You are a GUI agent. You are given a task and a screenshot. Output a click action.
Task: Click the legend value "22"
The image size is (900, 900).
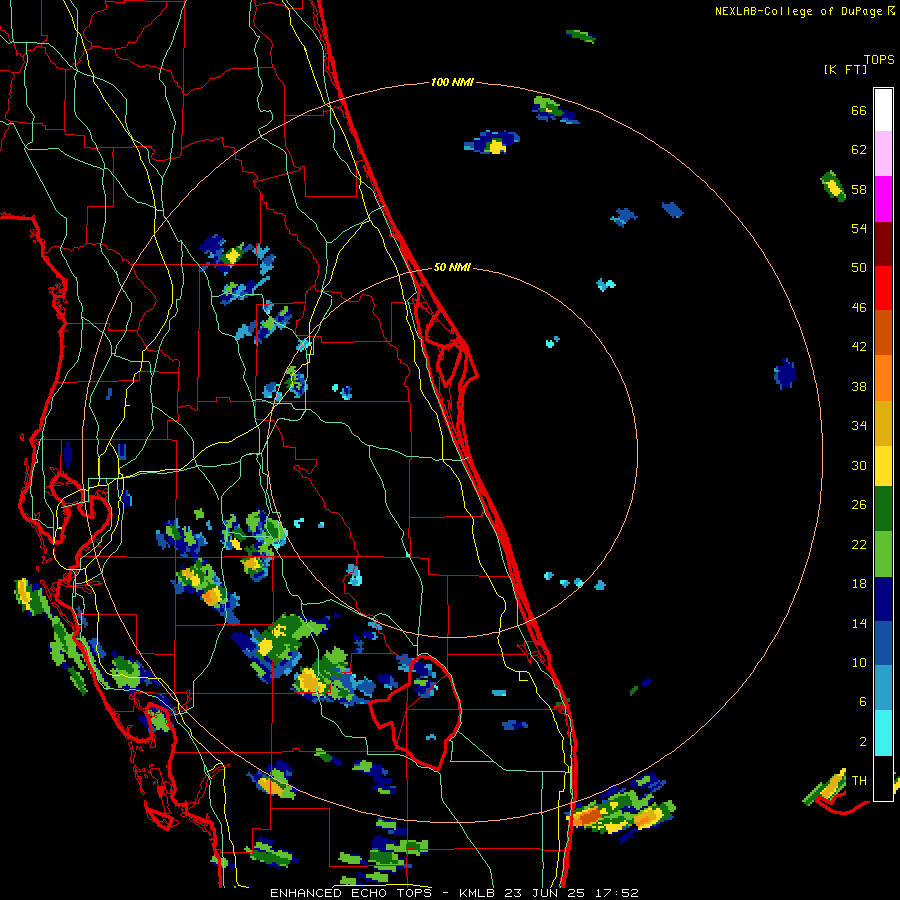[x=859, y=545]
